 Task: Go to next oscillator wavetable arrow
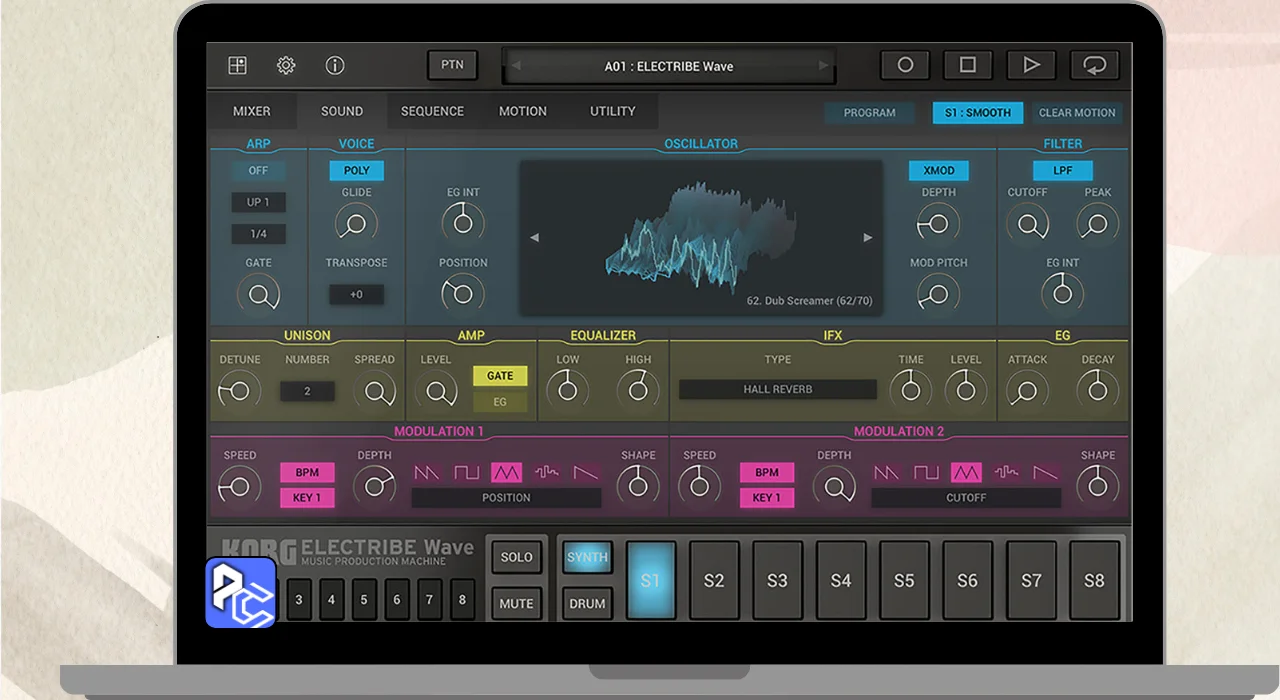[867, 238]
